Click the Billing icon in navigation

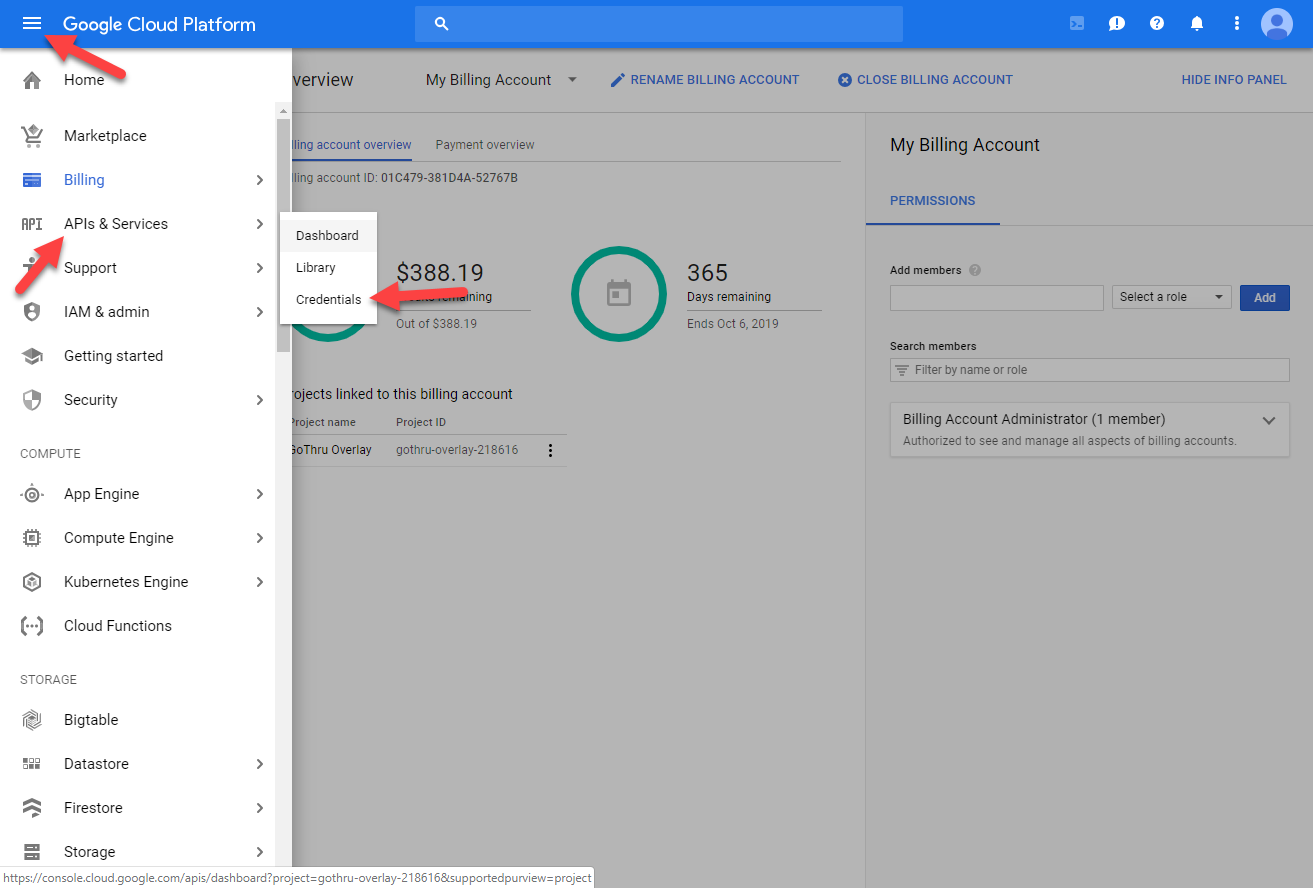[x=30, y=179]
